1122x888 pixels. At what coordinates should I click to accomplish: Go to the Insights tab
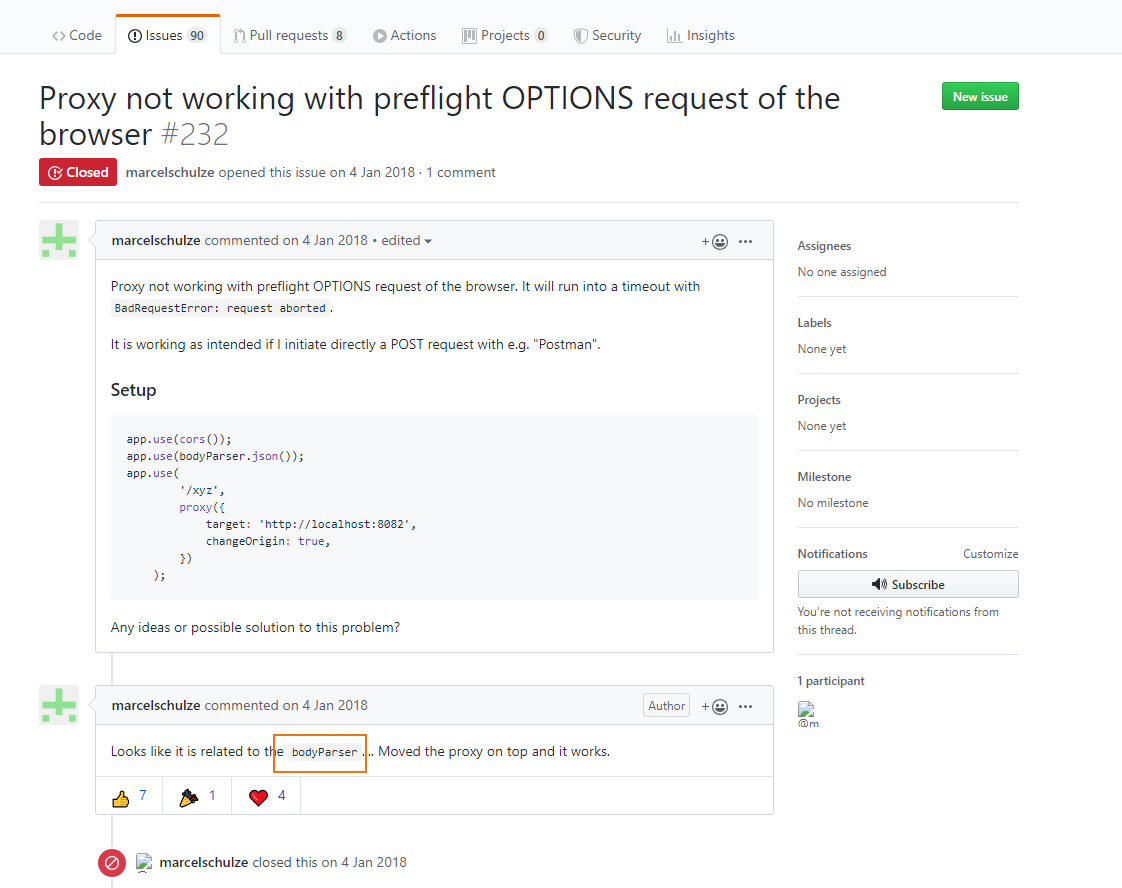[700, 35]
